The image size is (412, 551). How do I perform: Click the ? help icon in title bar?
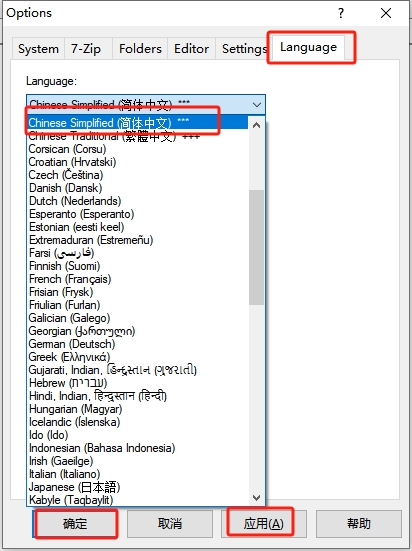341,13
